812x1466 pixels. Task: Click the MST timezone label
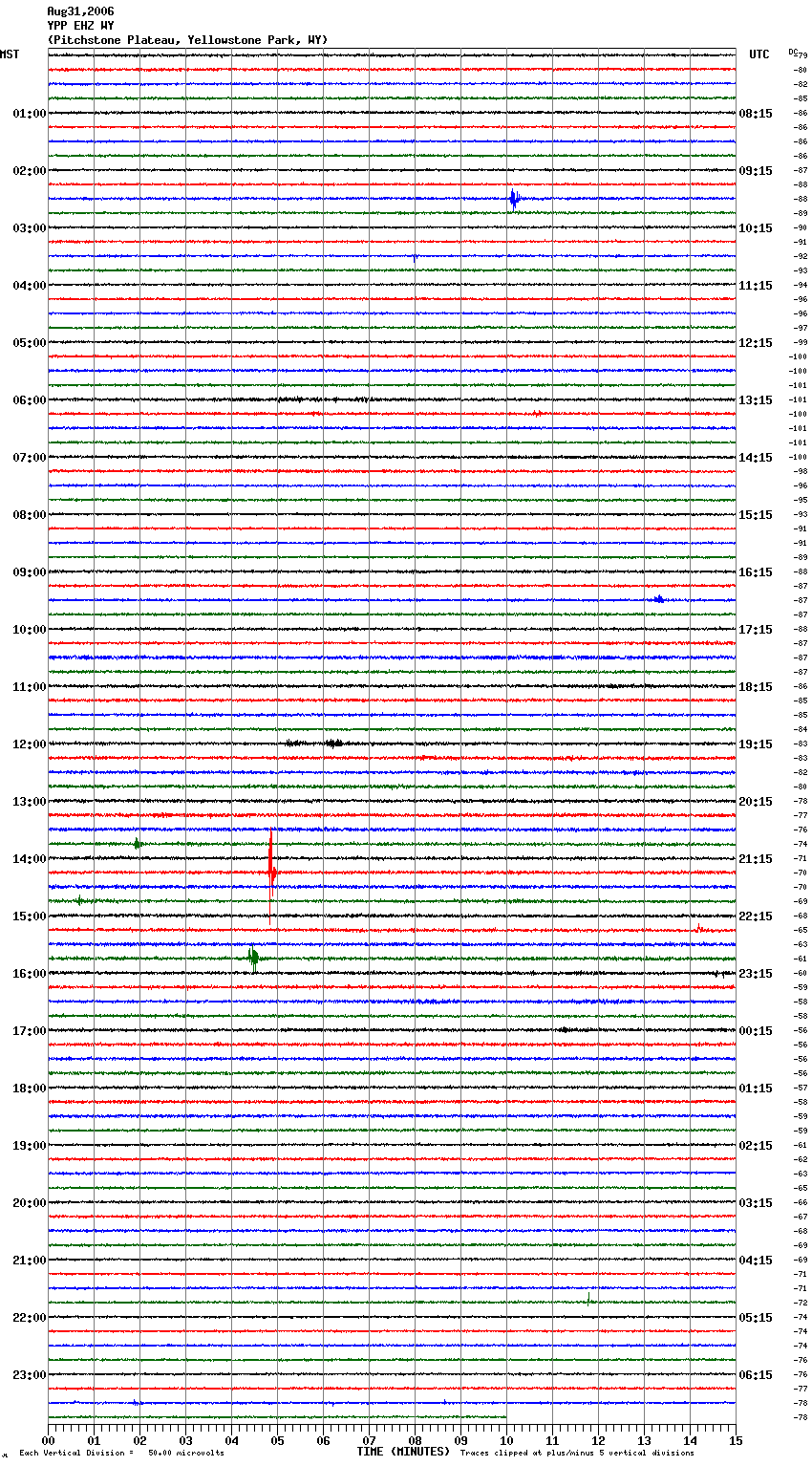pos(10,54)
